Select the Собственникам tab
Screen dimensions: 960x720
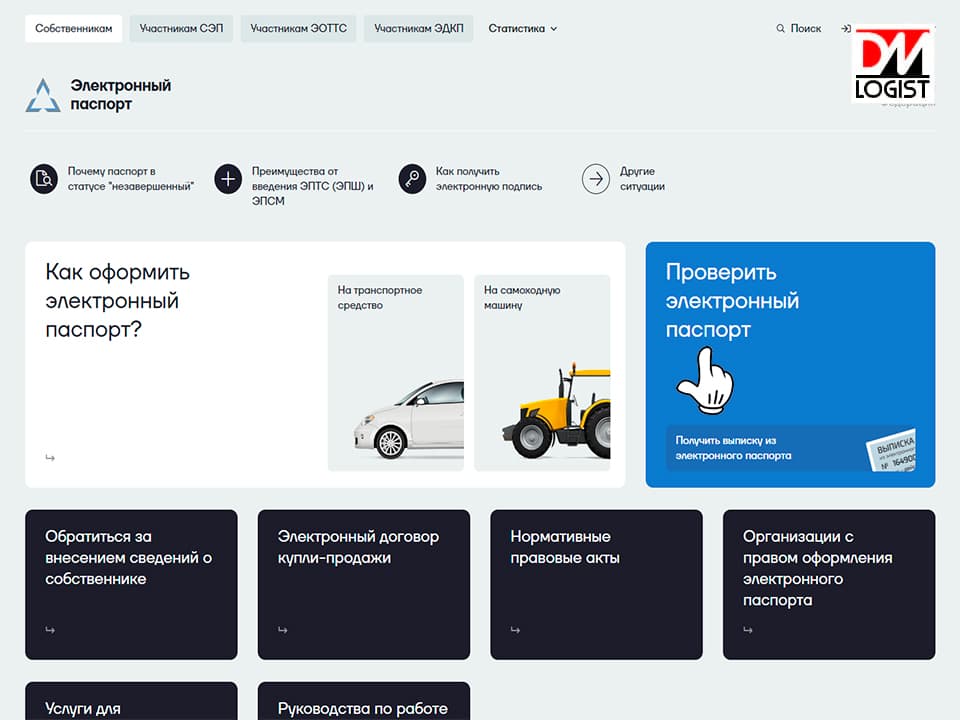(x=73, y=28)
